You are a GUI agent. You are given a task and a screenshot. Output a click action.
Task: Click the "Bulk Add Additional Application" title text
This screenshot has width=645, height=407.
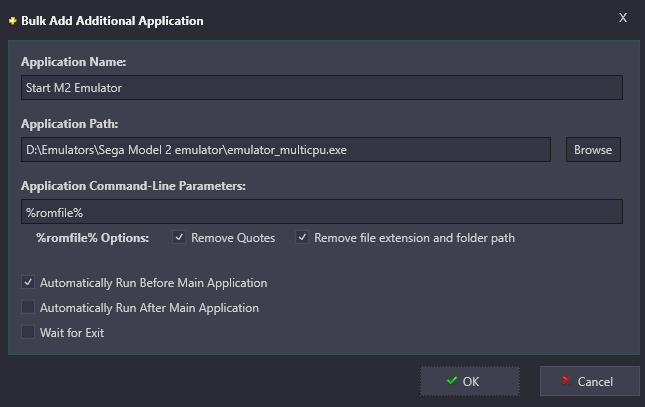[112, 21]
